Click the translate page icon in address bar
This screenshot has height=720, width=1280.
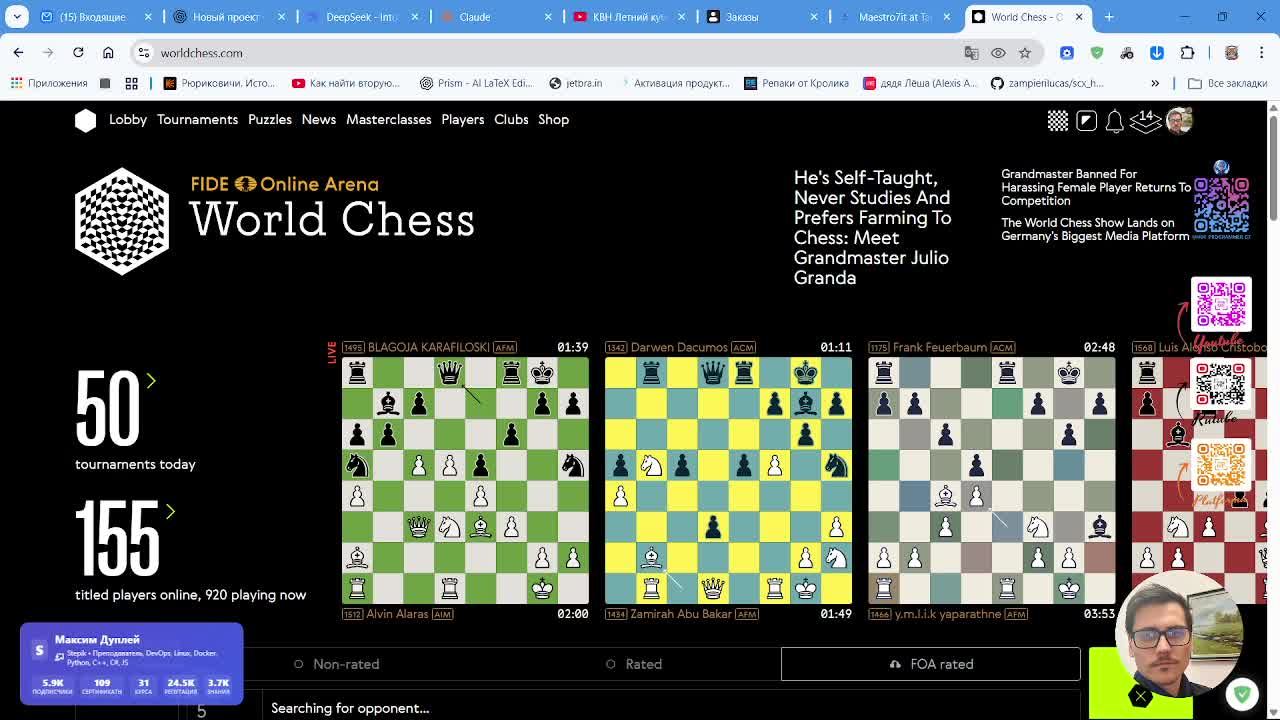(x=971, y=53)
